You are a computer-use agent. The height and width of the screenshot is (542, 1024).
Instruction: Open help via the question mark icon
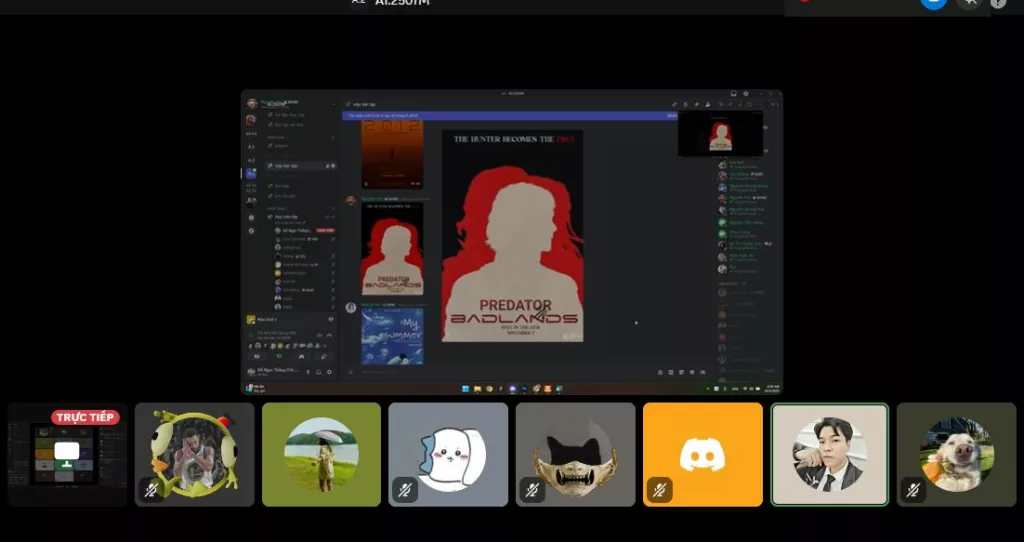click(x=998, y=3)
